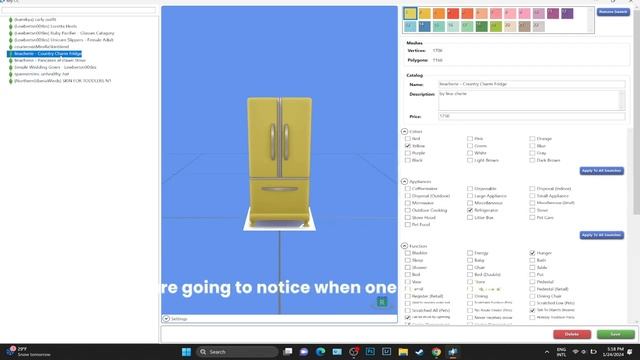The width and height of the screenshot is (640, 360).
Task: Check the White color checkbox
Action: pos(470,153)
